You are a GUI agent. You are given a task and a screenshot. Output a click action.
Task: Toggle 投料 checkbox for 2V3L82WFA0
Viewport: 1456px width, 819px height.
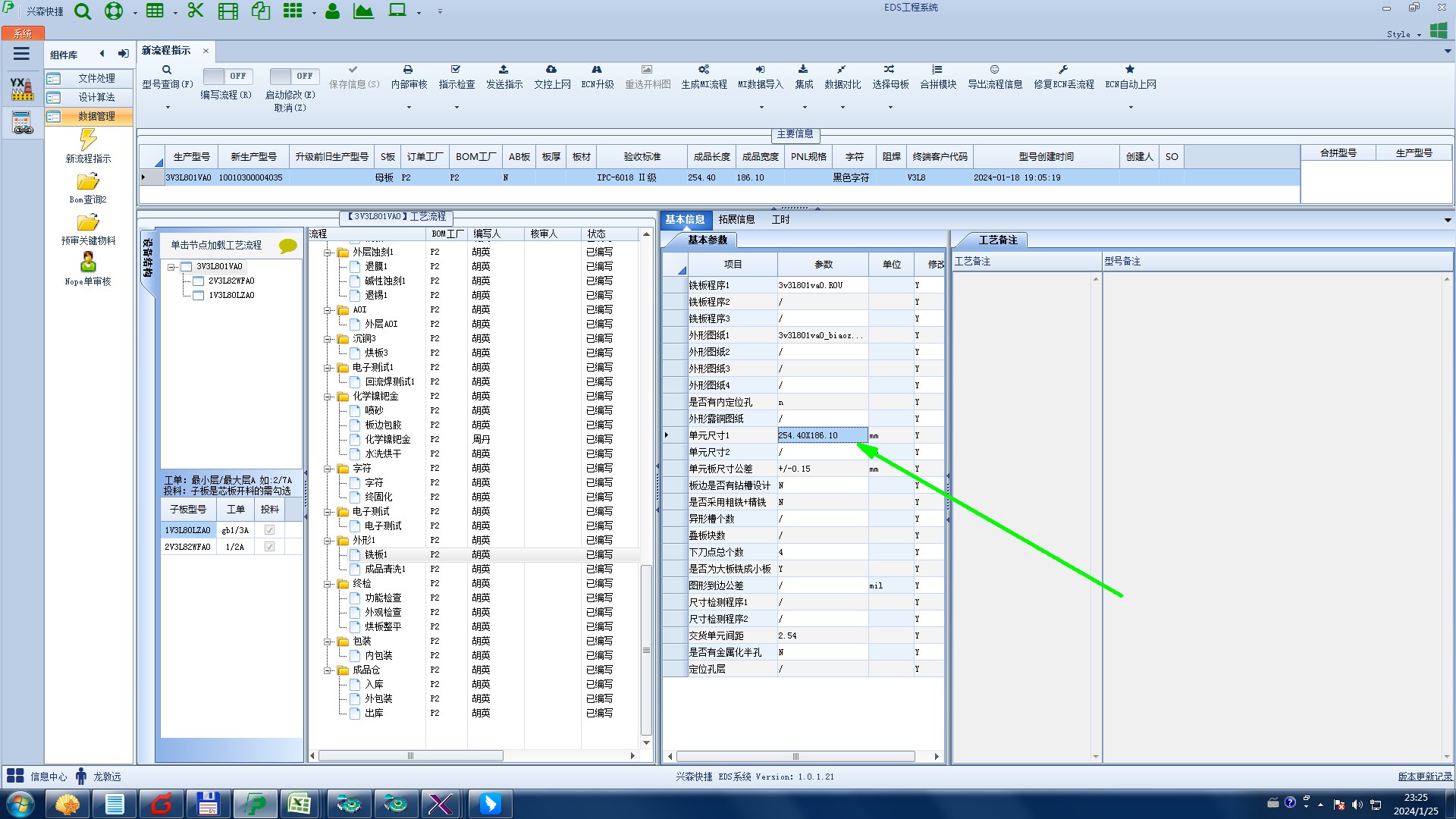(269, 547)
